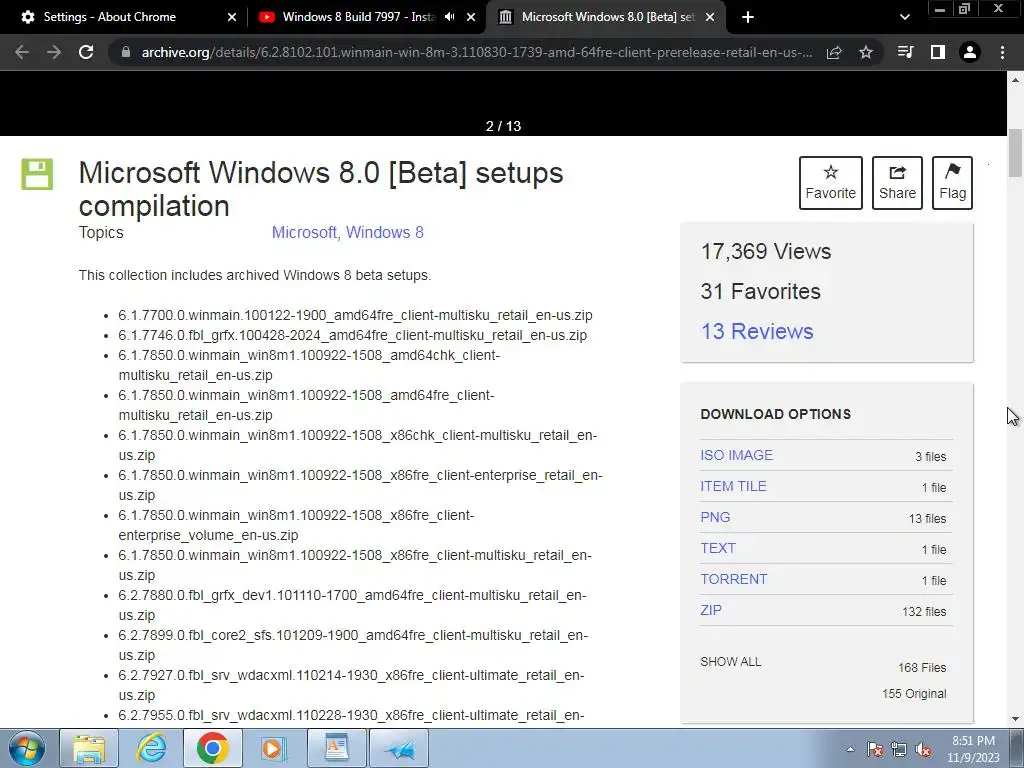Download the TORRENT file

[733, 579]
